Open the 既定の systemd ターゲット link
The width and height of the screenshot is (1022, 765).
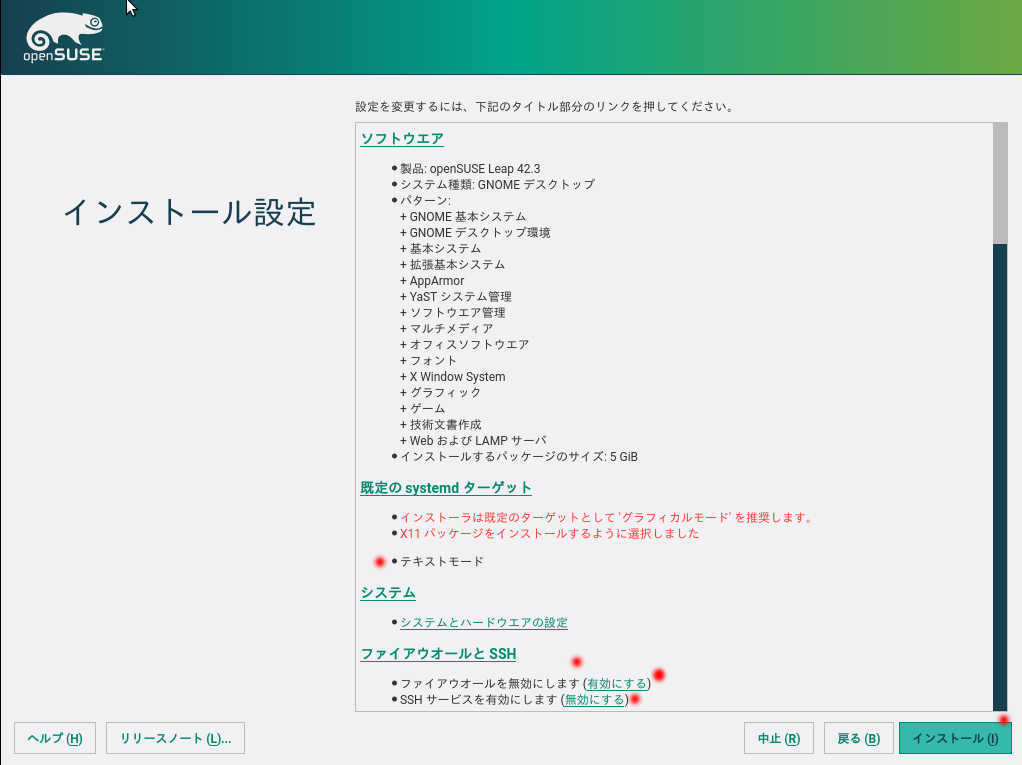[446, 488]
